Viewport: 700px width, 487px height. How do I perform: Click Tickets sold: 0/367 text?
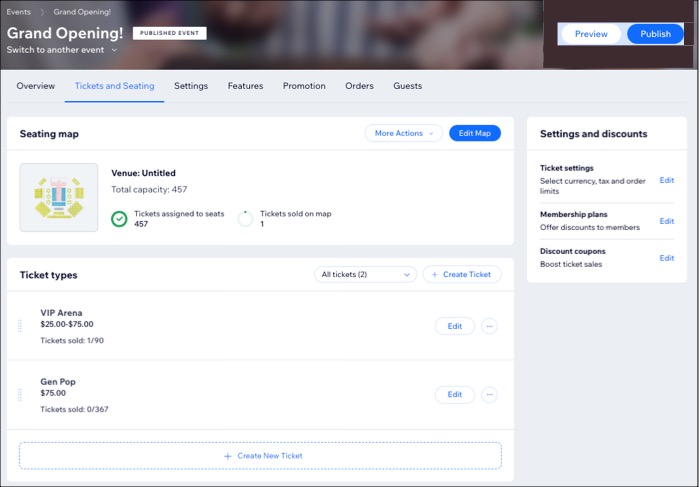click(74, 409)
